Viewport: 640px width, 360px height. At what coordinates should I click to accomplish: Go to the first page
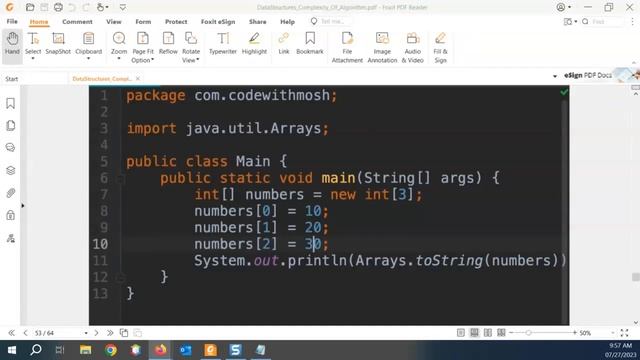11,333
